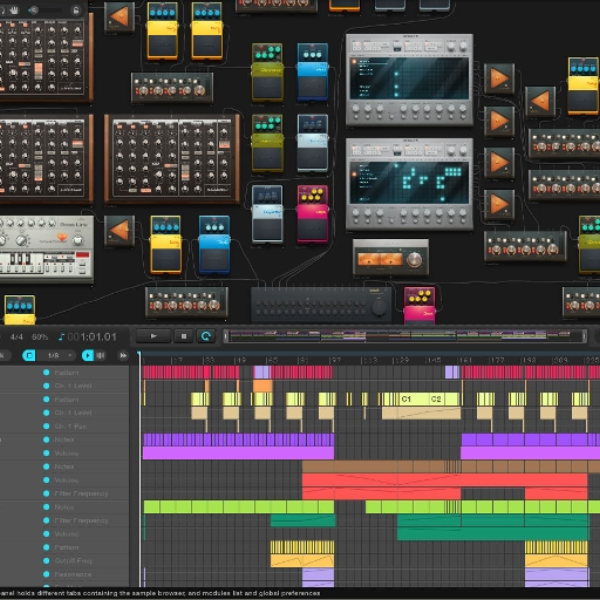Start playback with the play button
600x600 pixels.
coord(153,336)
